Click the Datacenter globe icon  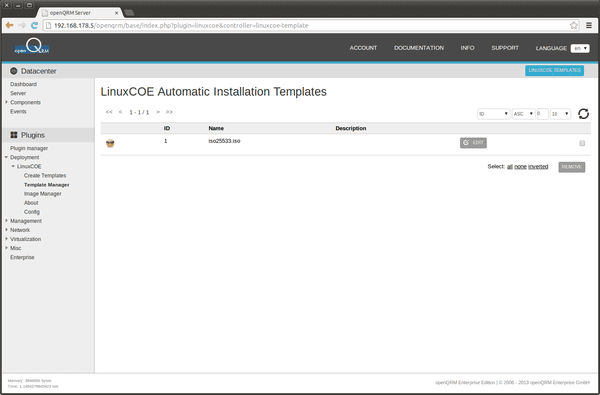pos(14,71)
